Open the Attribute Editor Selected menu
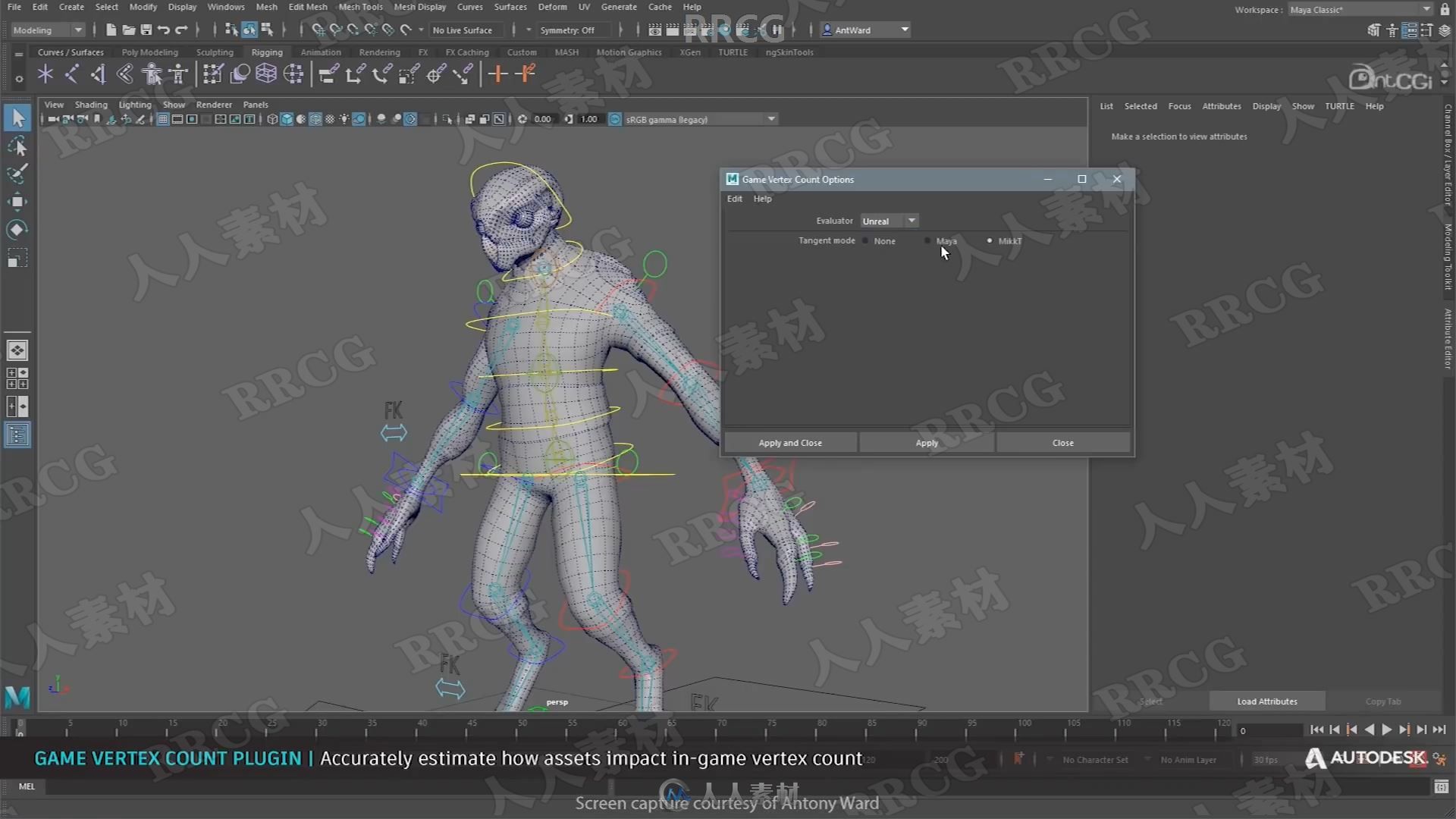Viewport: 1456px width, 819px height. [x=1140, y=106]
